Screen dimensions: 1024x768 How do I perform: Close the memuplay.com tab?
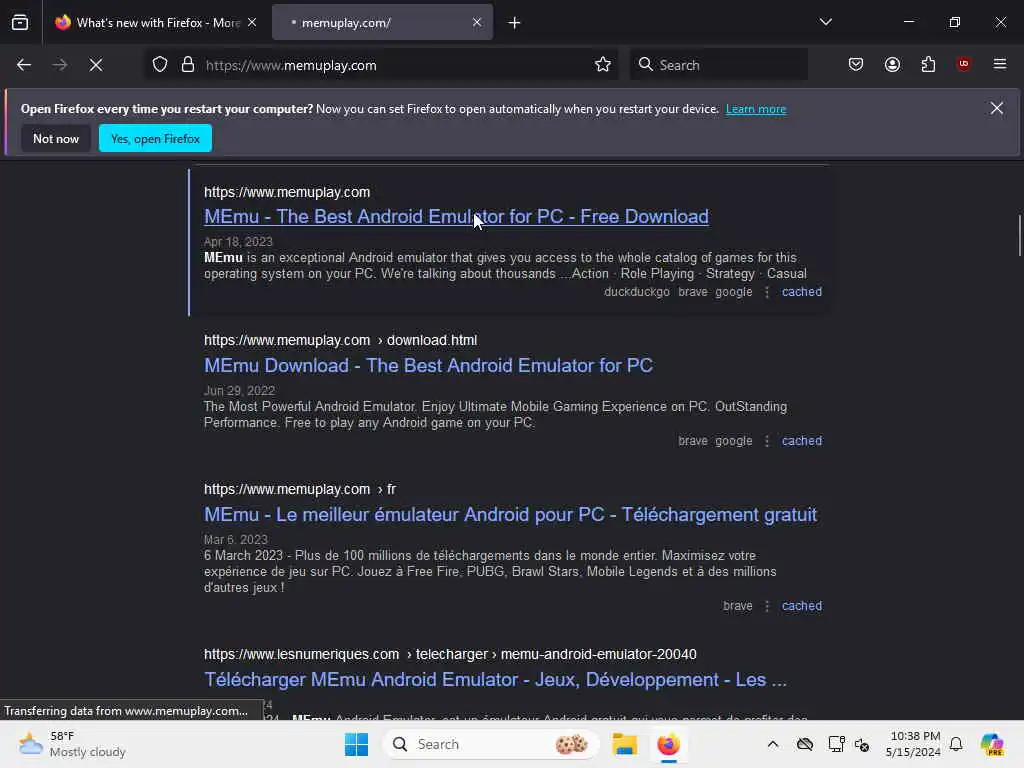(477, 22)
